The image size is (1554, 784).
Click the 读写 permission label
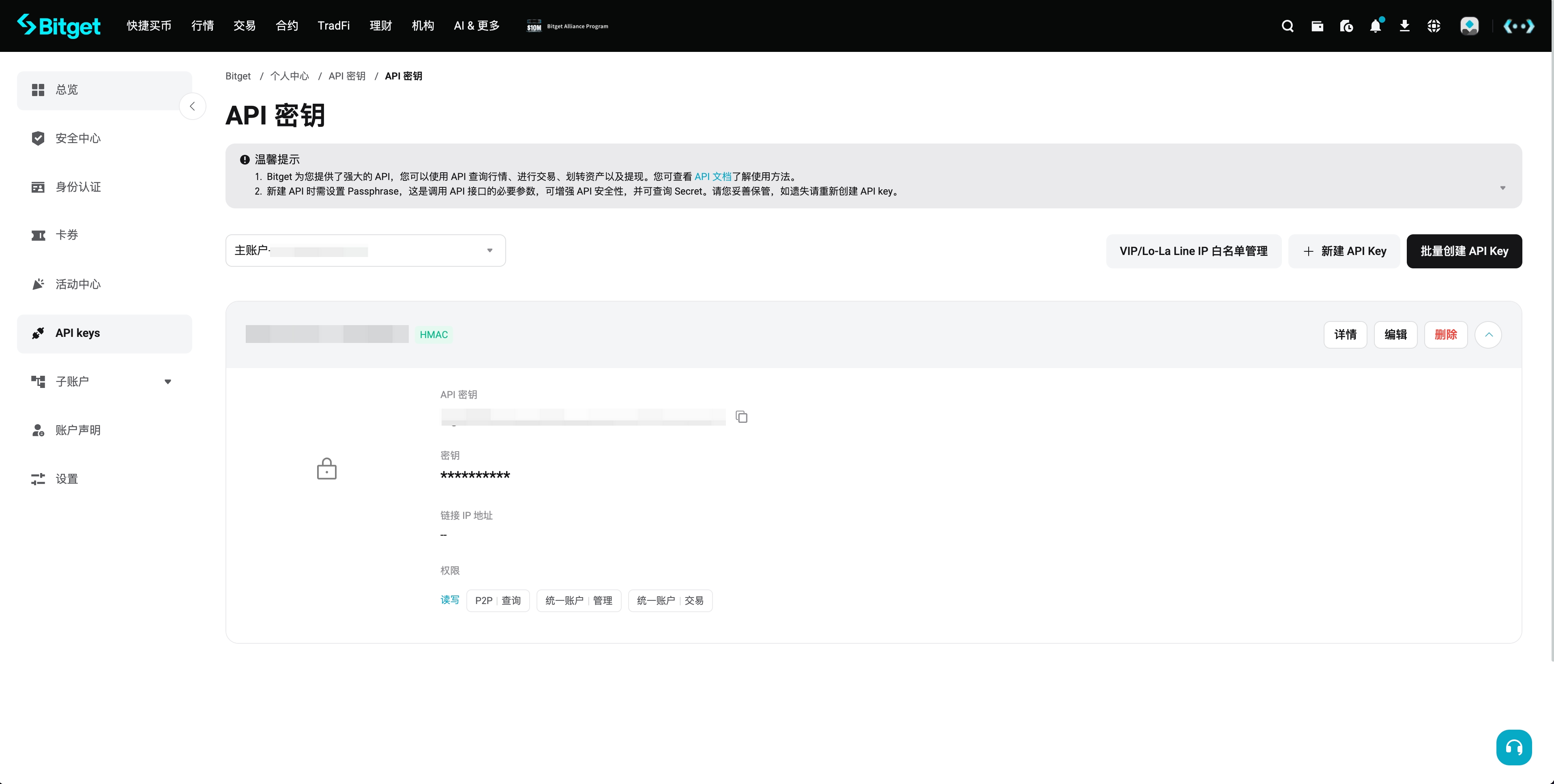coord(449,600)
